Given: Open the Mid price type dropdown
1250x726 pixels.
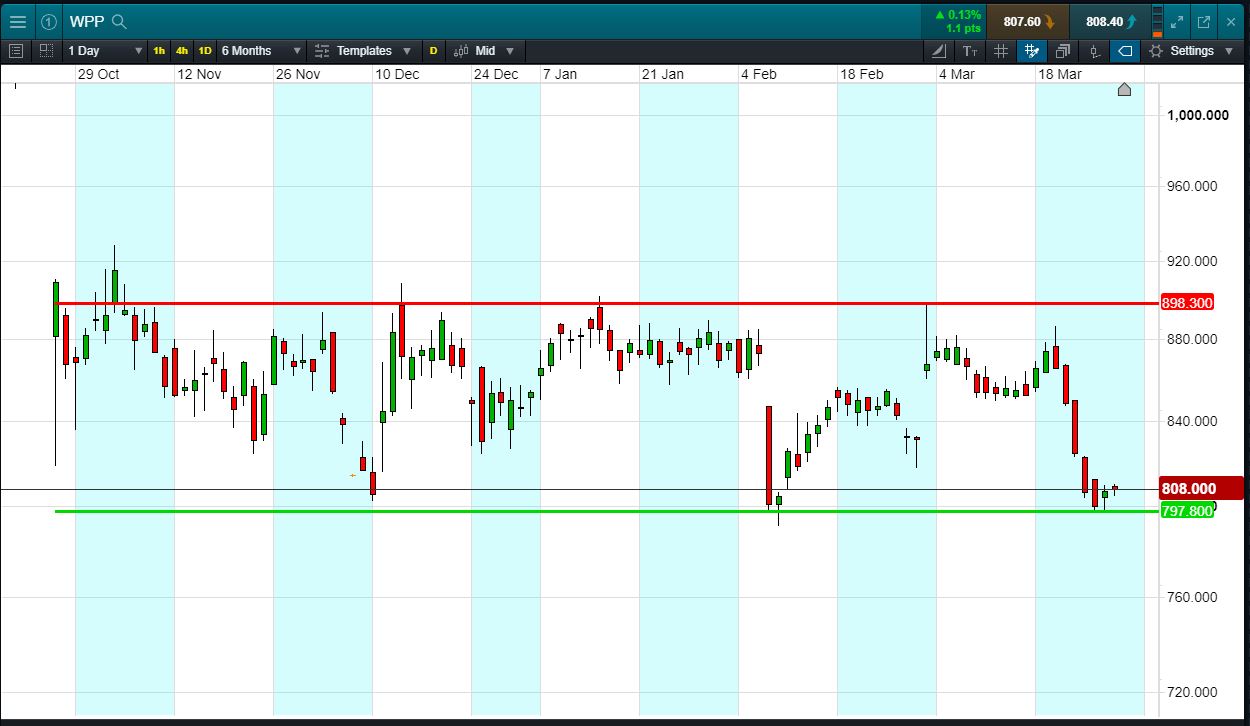Looking at the screenshot, I should (484, 50).
